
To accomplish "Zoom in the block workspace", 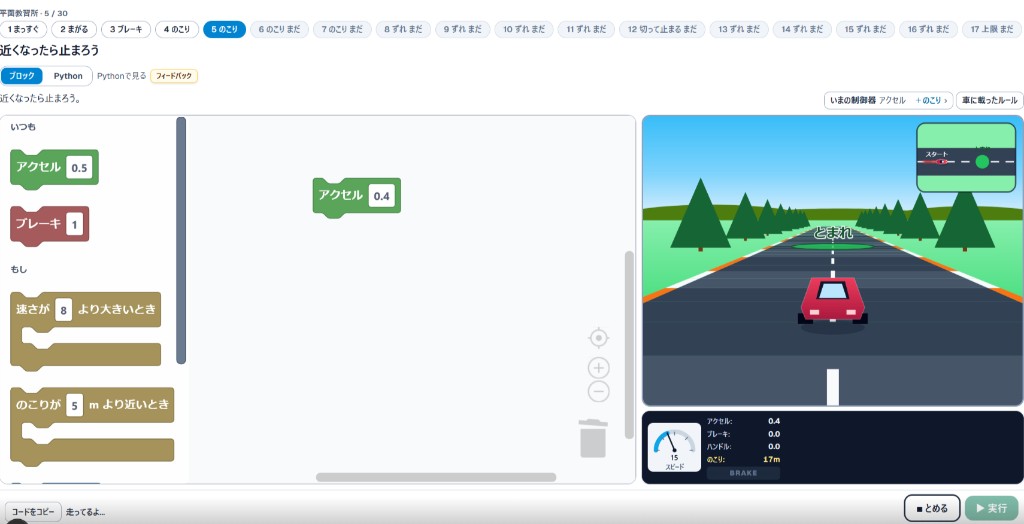I will (x=598, y=368).
